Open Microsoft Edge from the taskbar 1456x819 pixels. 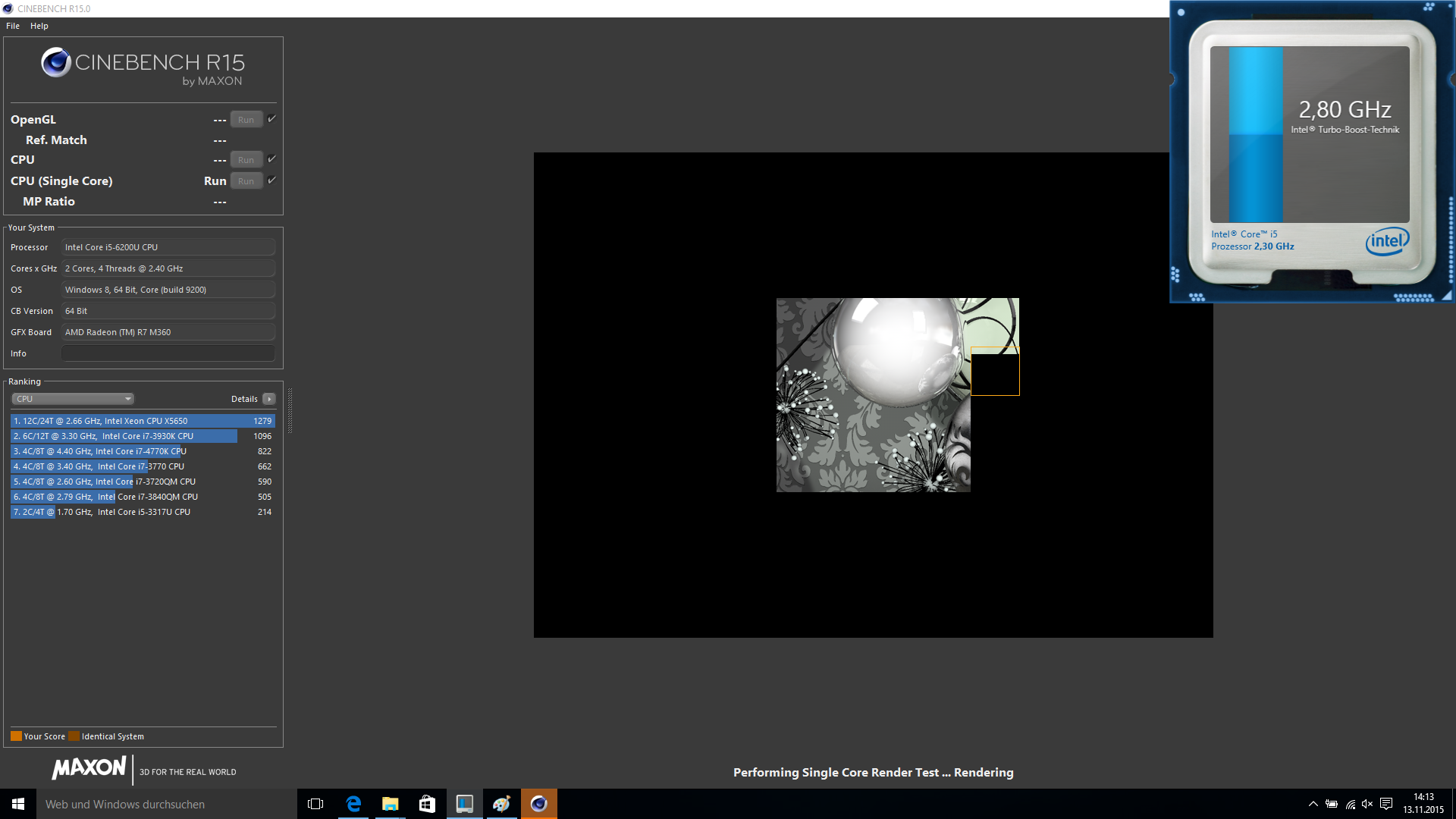[x=353, y=804]
